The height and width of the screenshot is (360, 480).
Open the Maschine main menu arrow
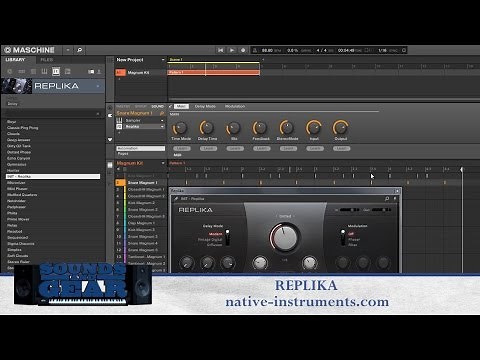pos(68,50)
